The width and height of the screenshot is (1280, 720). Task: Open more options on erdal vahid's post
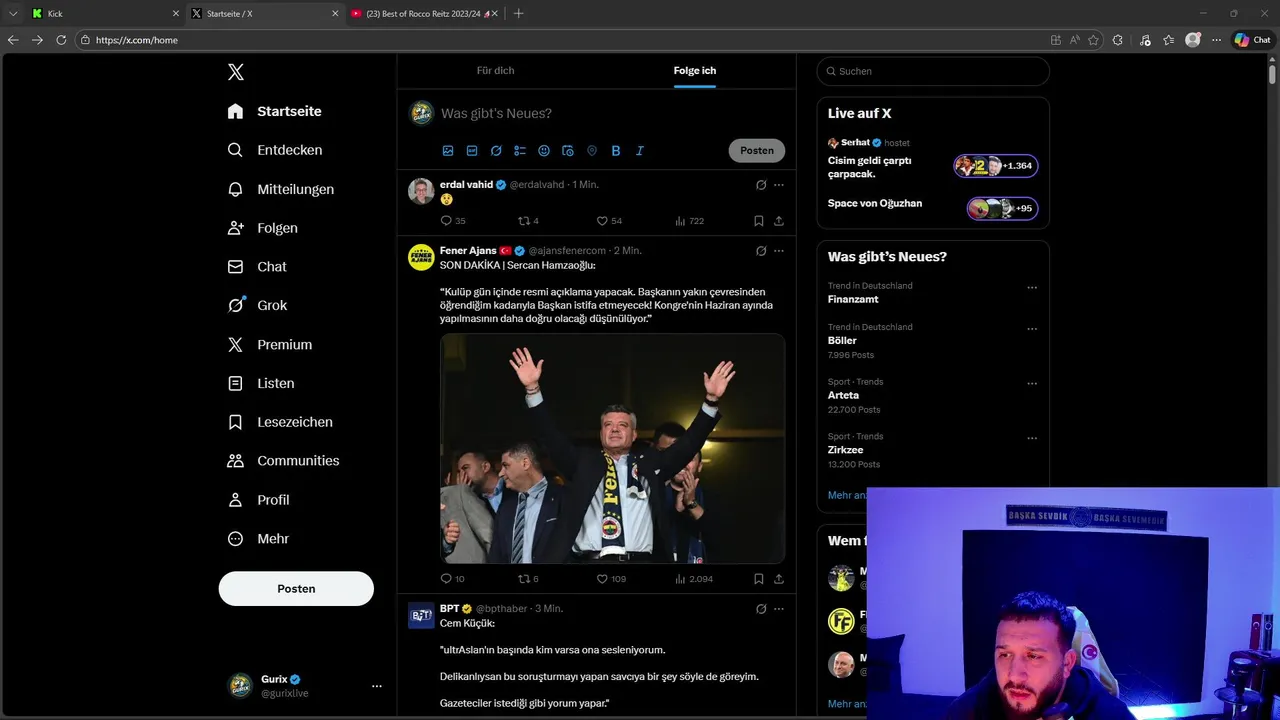click(779, 185)
